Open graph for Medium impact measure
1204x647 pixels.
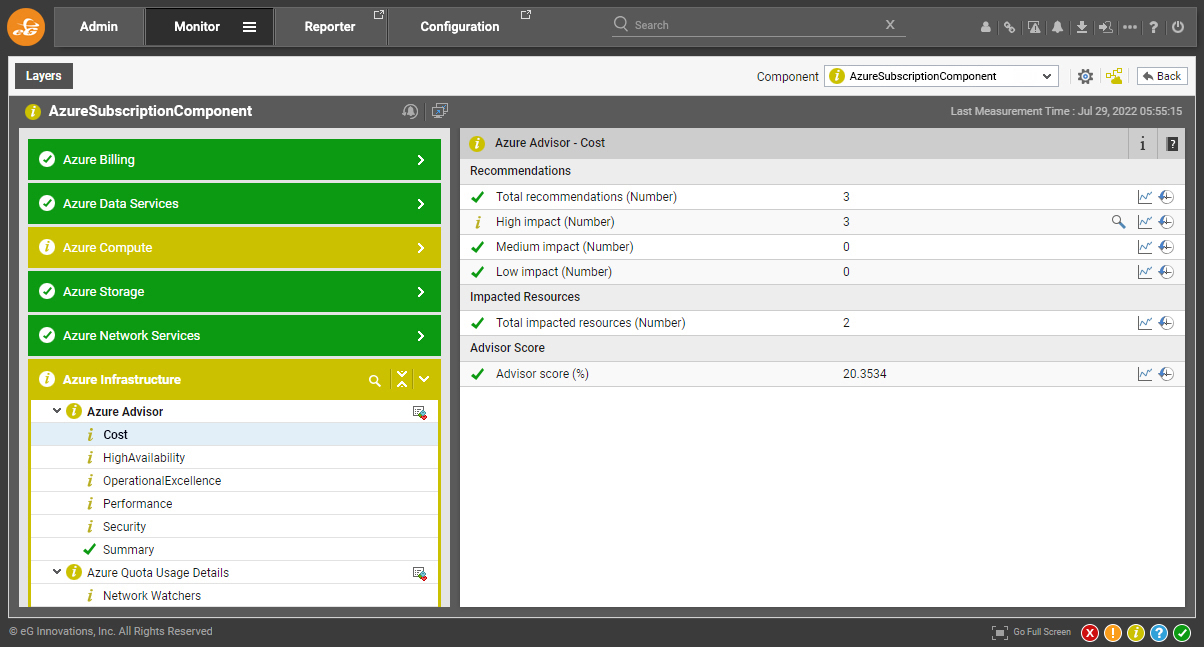tap(1145, 247)
